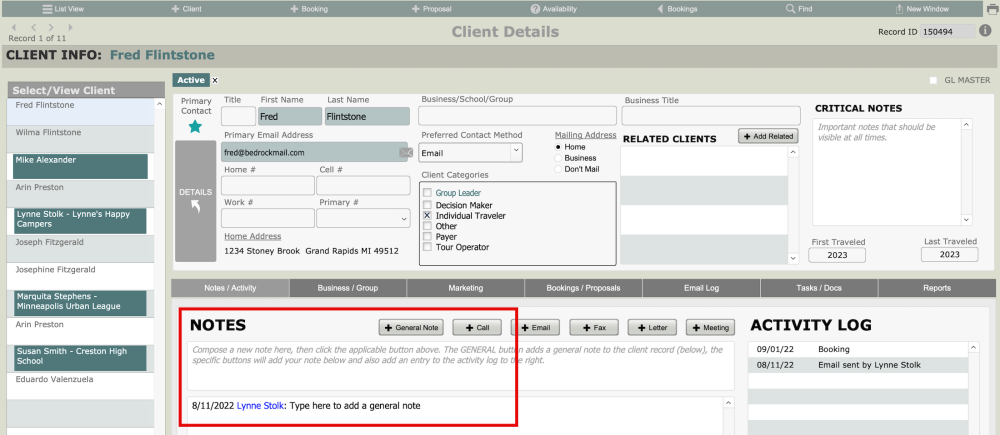This screenshot has width=1000, height=435.
Task: Log a Meeting note
Action: pos(710,327)
